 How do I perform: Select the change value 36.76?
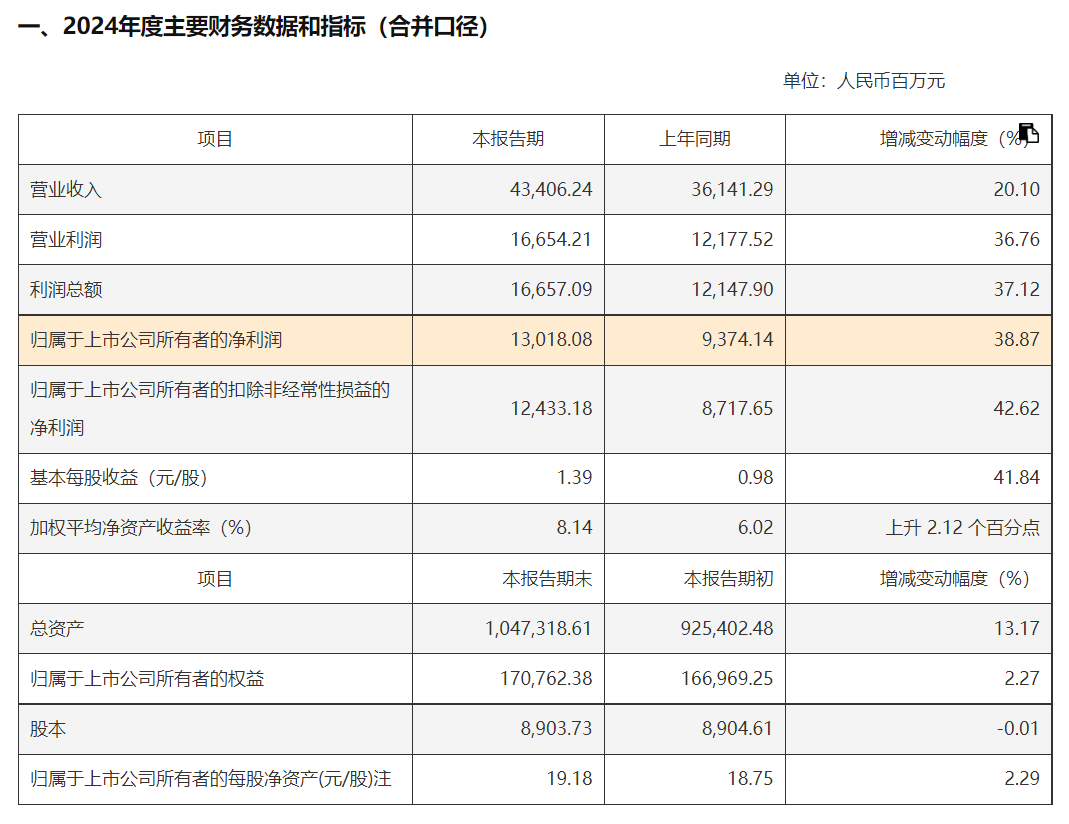[x=1017, y=240]
